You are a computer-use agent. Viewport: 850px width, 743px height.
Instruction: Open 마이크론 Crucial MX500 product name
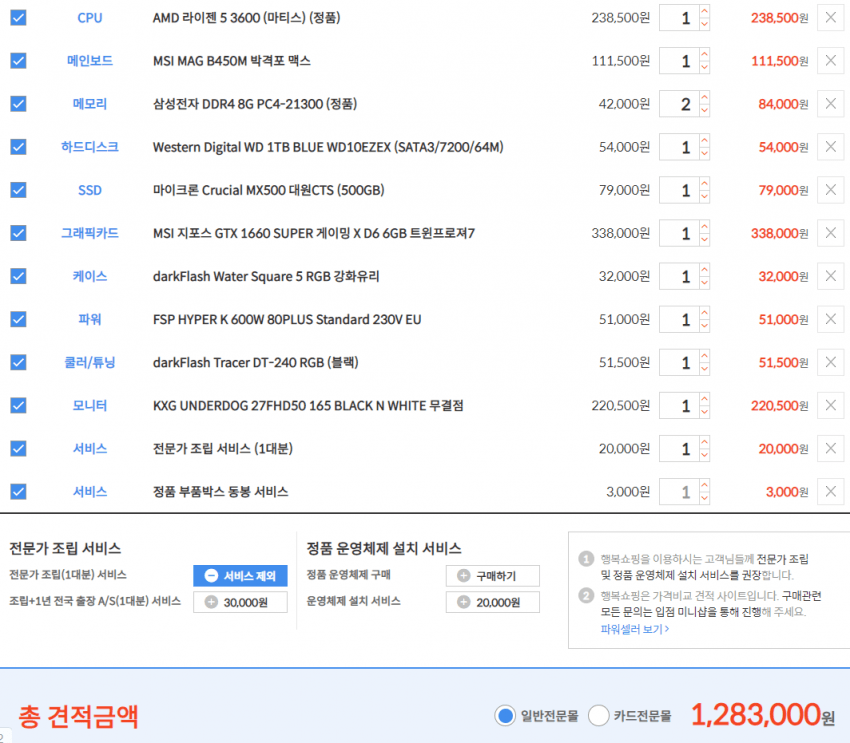[x=269, y=190]
